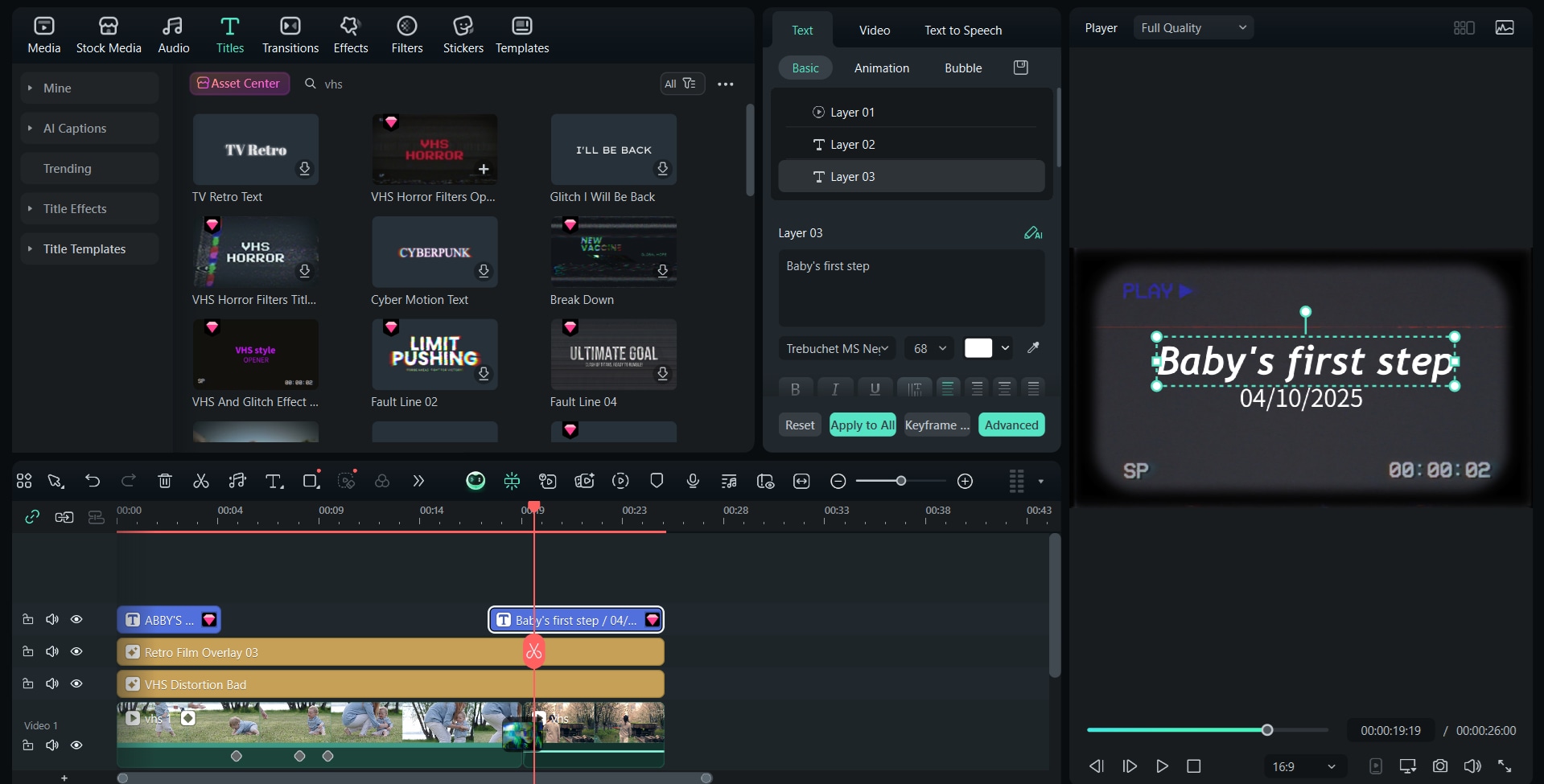Open the Stickers library

(x=463, y=35)
